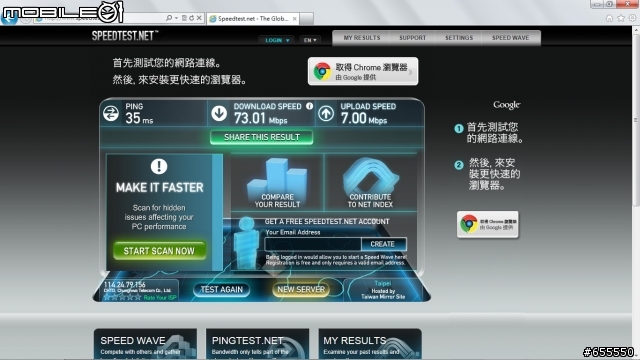The width and height of the screenshot is (640, 360).
Task: Open browser tools gear icon
Action: coord(632,18)
